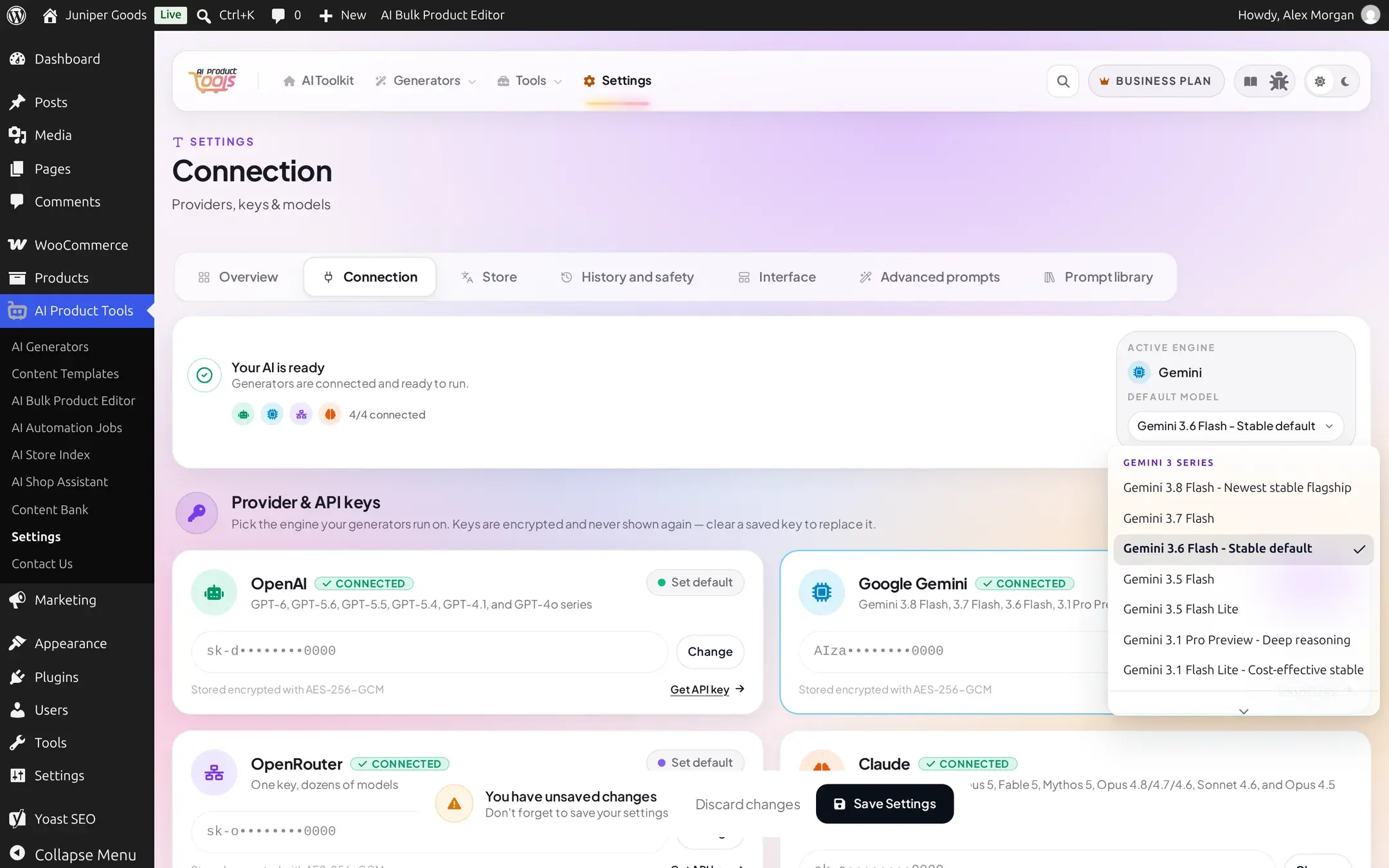The height and width of the screenshot is (868, 1389).
Task: Toggle the default model dropdown
Action: [x=1235, y=426]
